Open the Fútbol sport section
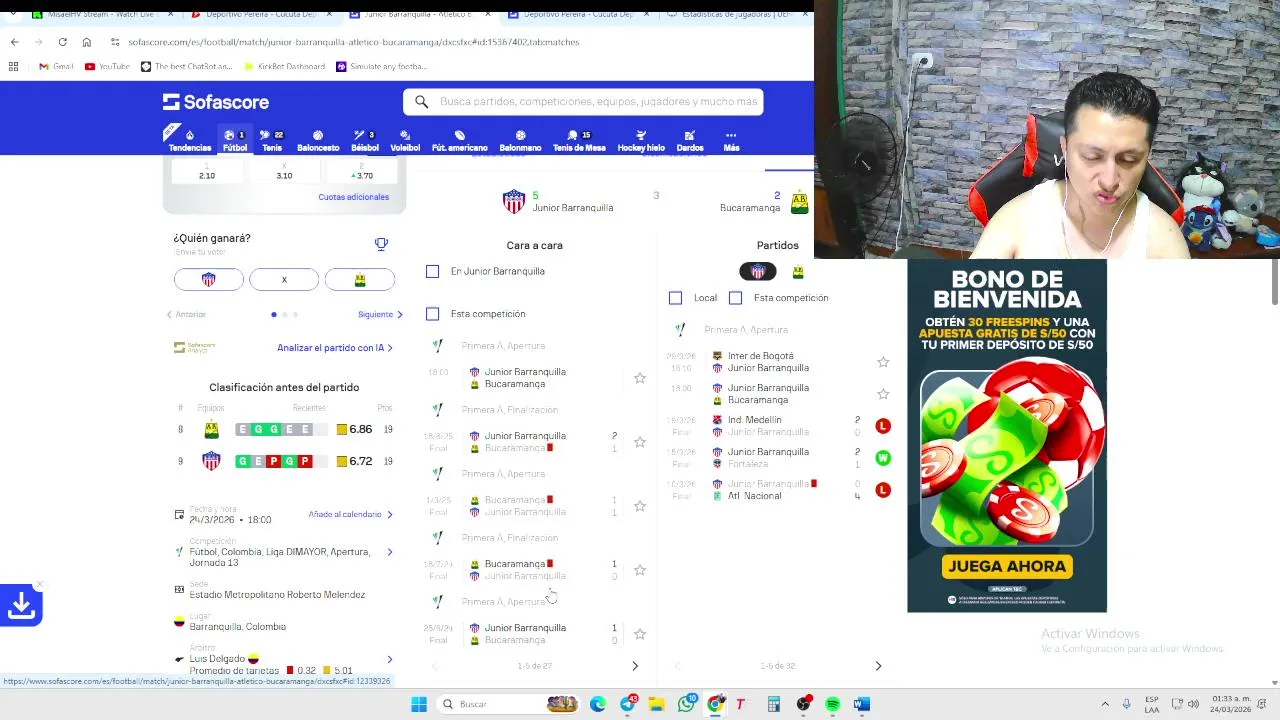 [235, 140]
